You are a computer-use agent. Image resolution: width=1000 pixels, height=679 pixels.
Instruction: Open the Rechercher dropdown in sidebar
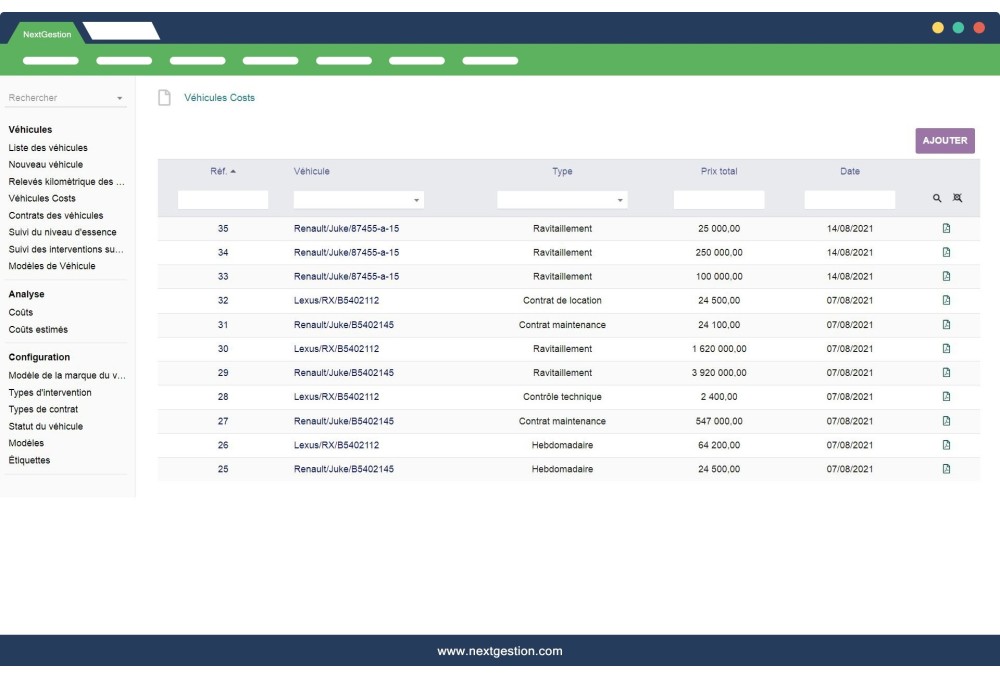click(x=120, y=99)
